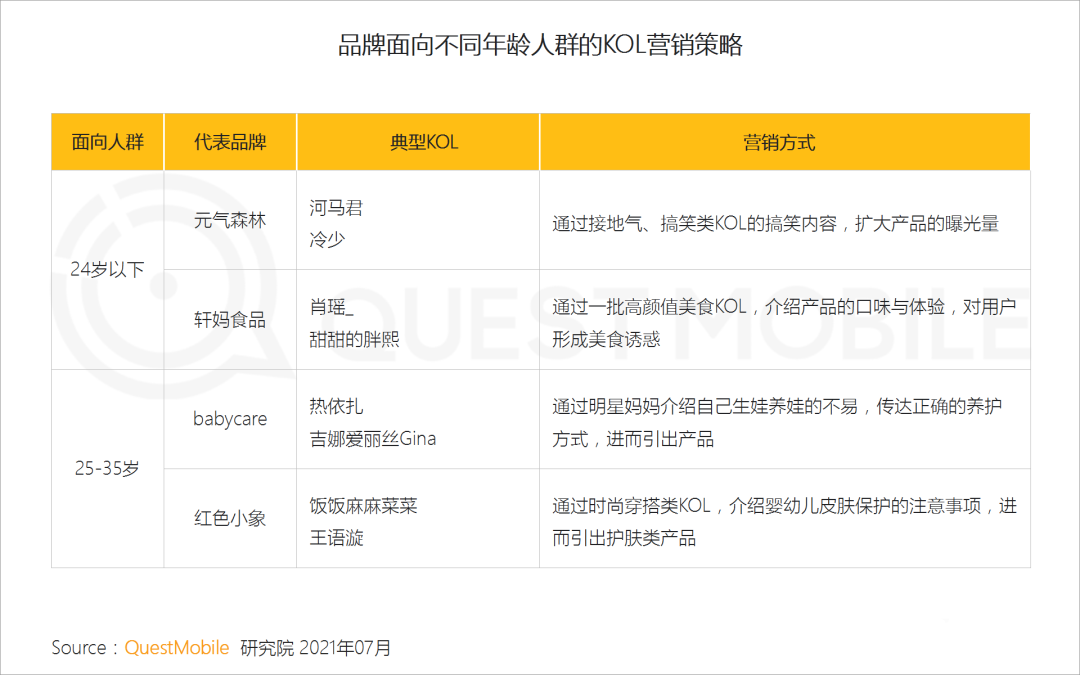
Task: Click 元气森林 marketing text about 搞笑类KOL
Action: [x=776, y=223]
